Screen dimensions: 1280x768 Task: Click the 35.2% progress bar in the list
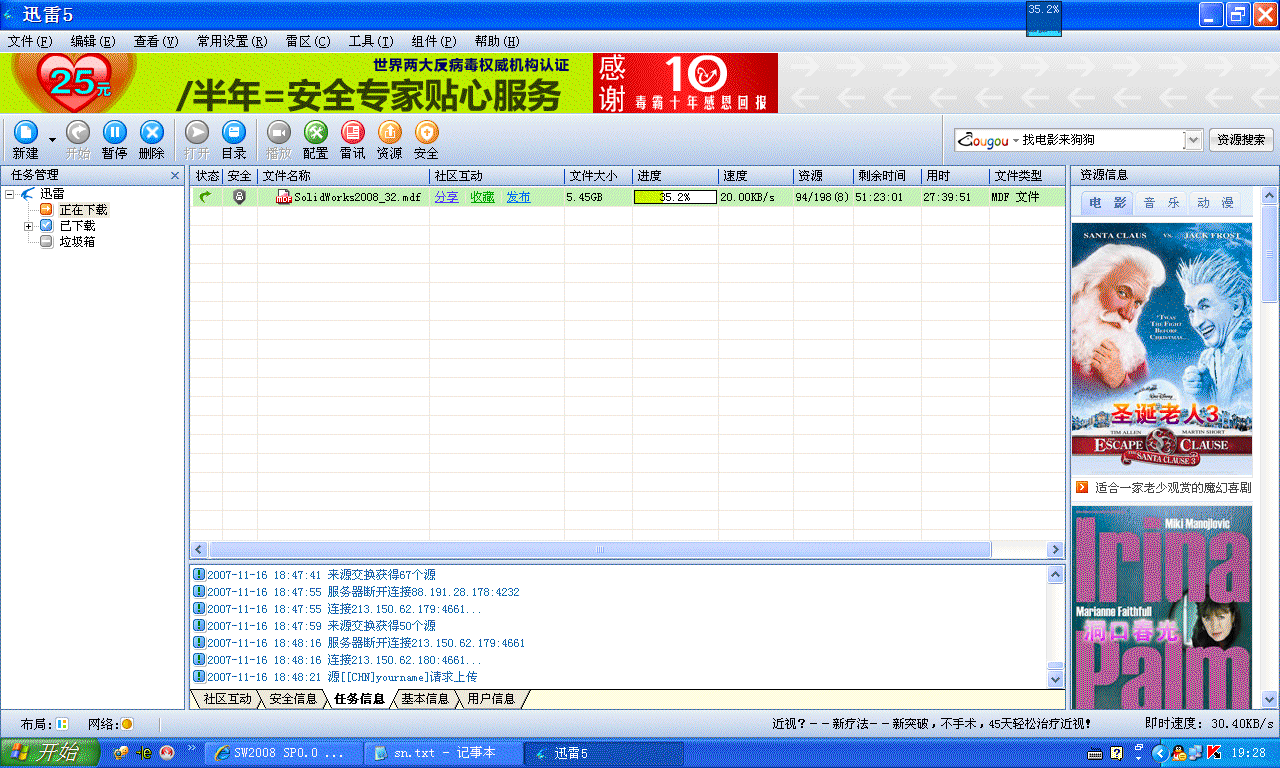click(x=675, y=197)
